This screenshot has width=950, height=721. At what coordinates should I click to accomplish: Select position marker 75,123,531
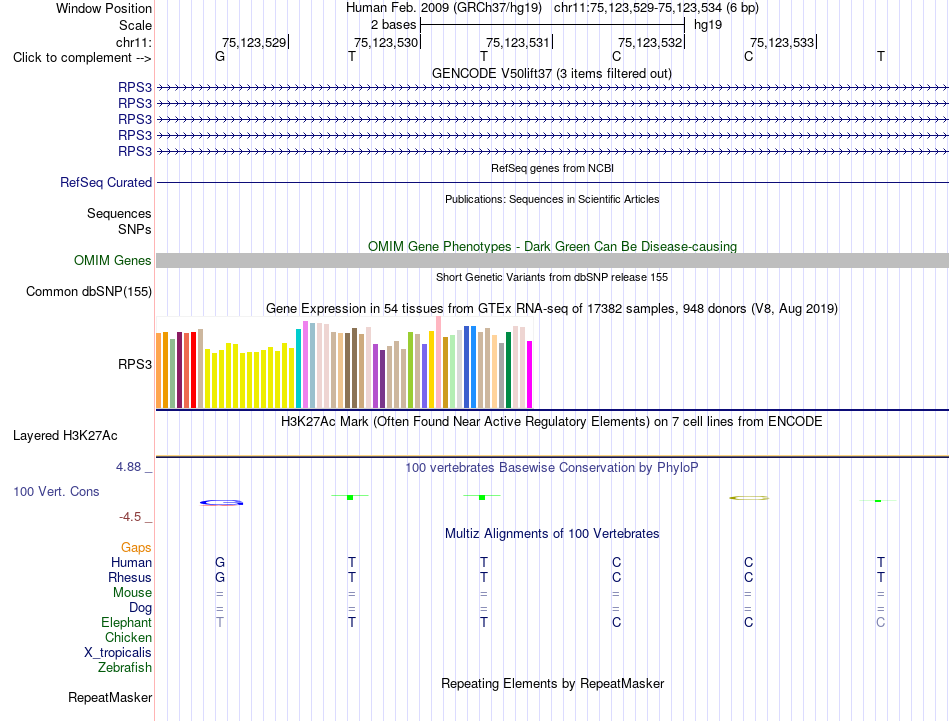[x=518, y=42]
